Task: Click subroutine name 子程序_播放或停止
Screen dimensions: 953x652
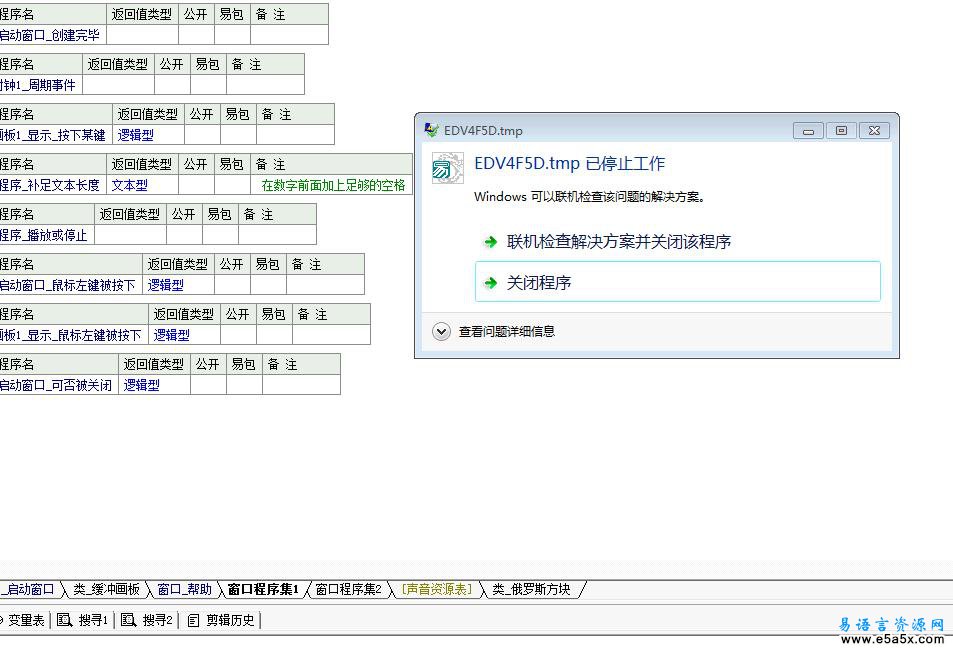Action: coord(44,235)
